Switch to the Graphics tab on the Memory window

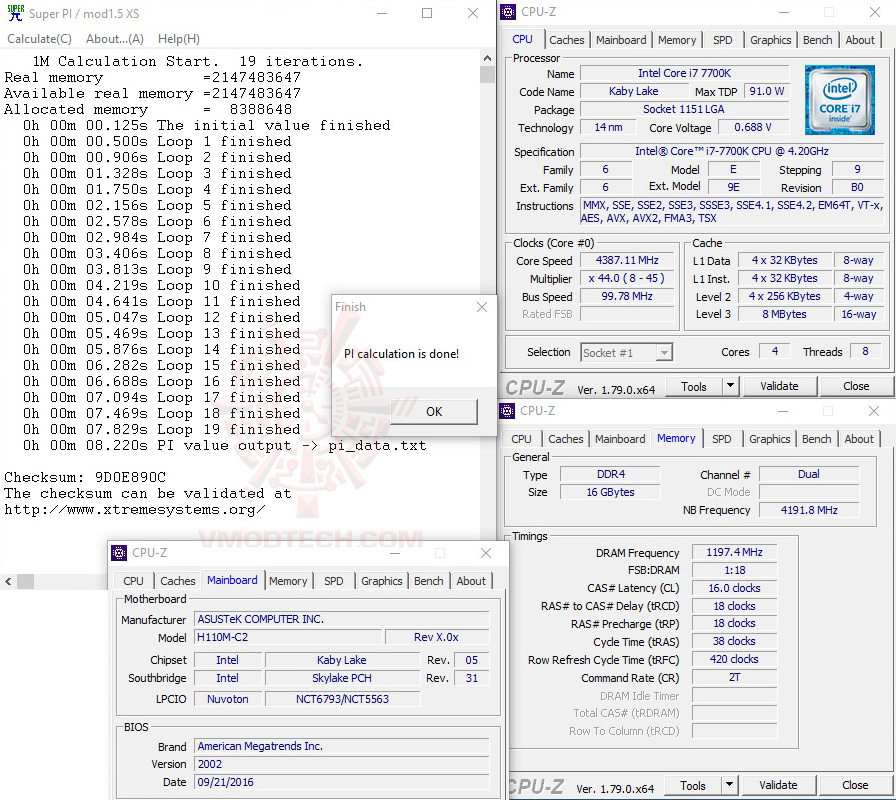[770, 438]
